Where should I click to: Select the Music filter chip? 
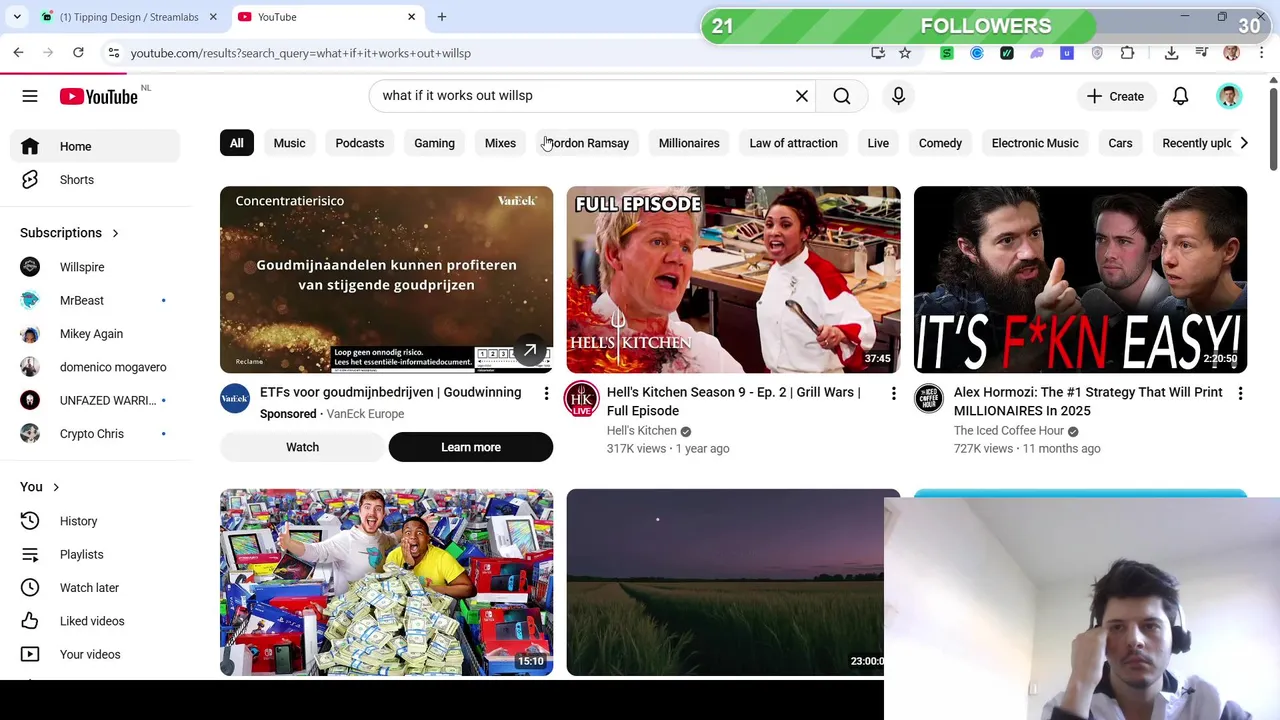click(x=289, y=143)
